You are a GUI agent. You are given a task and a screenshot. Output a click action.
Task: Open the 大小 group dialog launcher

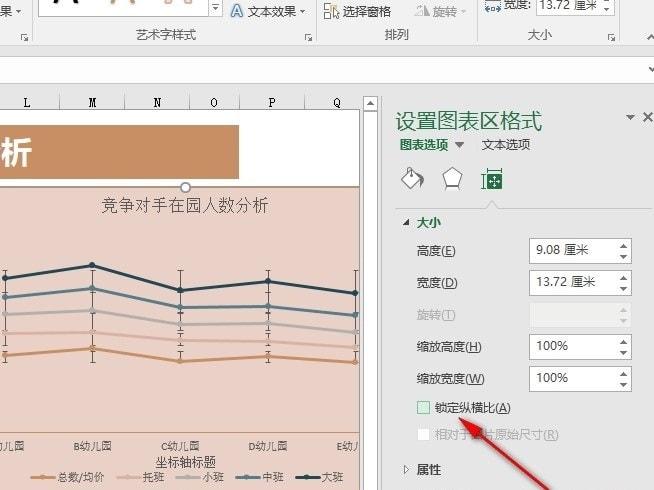point(611,38)
